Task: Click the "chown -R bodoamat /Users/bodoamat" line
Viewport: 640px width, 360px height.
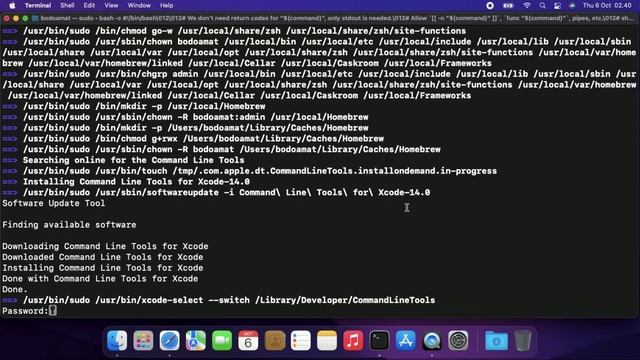Action: point(232,149)
